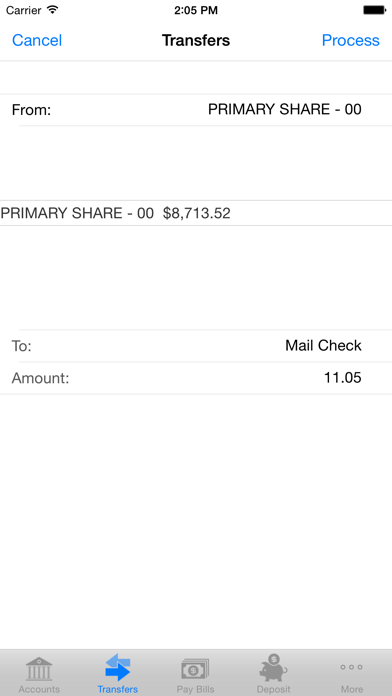The image size is (392, 696).
Task: Tap the More tab label
Action: (352, 689)
